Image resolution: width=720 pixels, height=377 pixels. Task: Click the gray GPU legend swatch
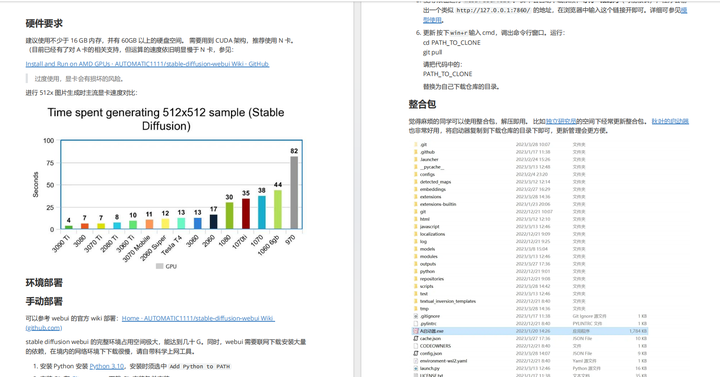click(159, 266)
